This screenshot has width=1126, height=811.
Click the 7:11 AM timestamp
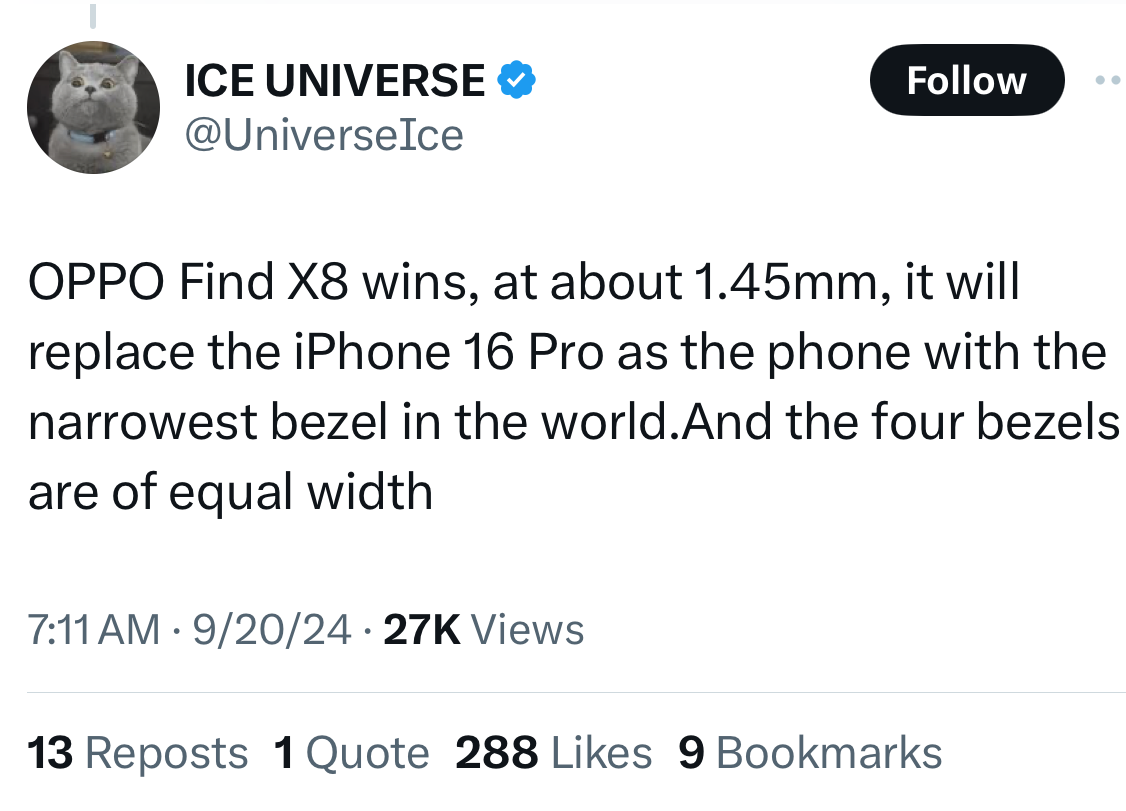pyautogui.click(x=94, y=629)
